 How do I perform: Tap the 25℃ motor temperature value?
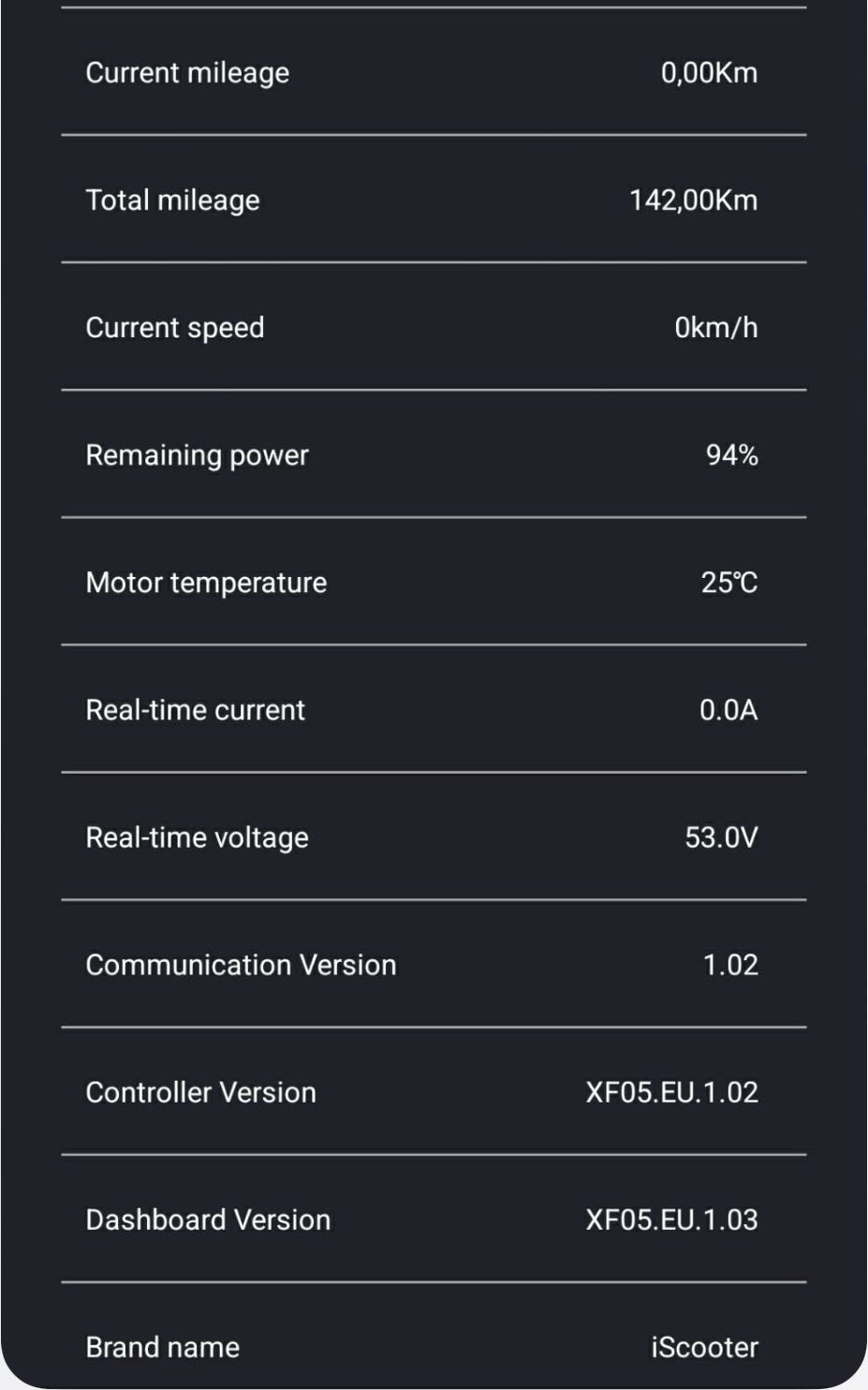pyautogui.click(x=729, y=583)
